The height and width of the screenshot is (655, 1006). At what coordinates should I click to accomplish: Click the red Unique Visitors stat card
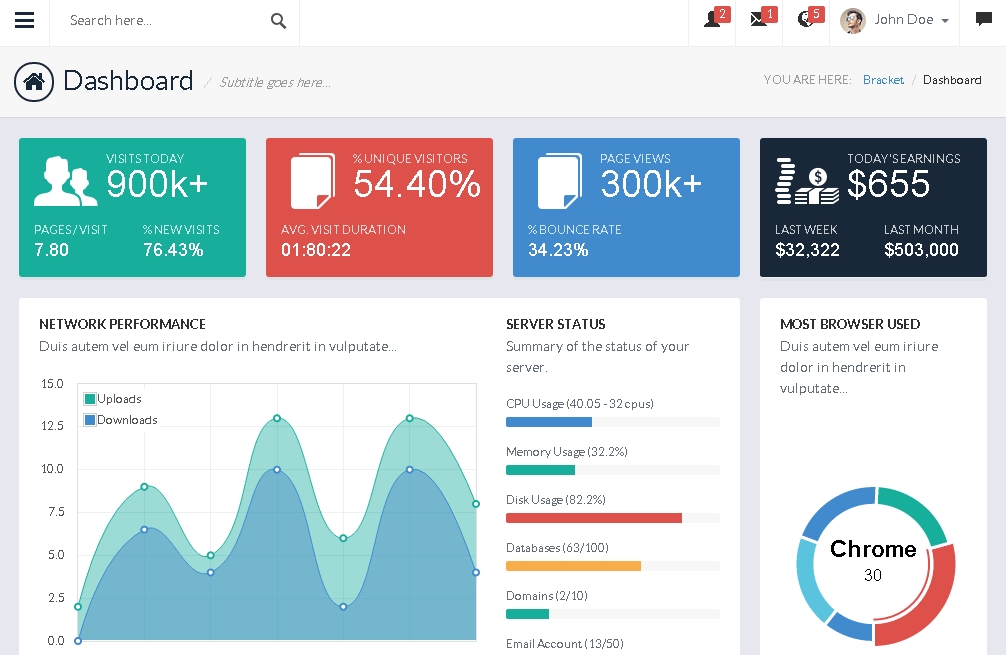coord(379,207)
